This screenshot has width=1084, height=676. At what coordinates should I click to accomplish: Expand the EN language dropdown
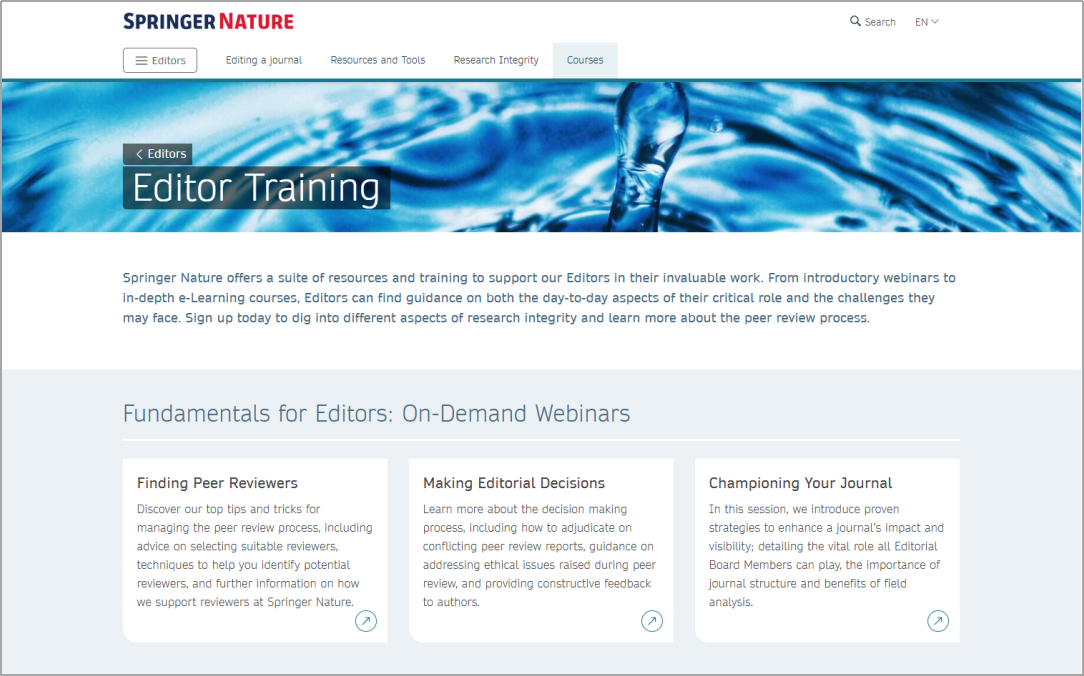[x=927, y=22]
